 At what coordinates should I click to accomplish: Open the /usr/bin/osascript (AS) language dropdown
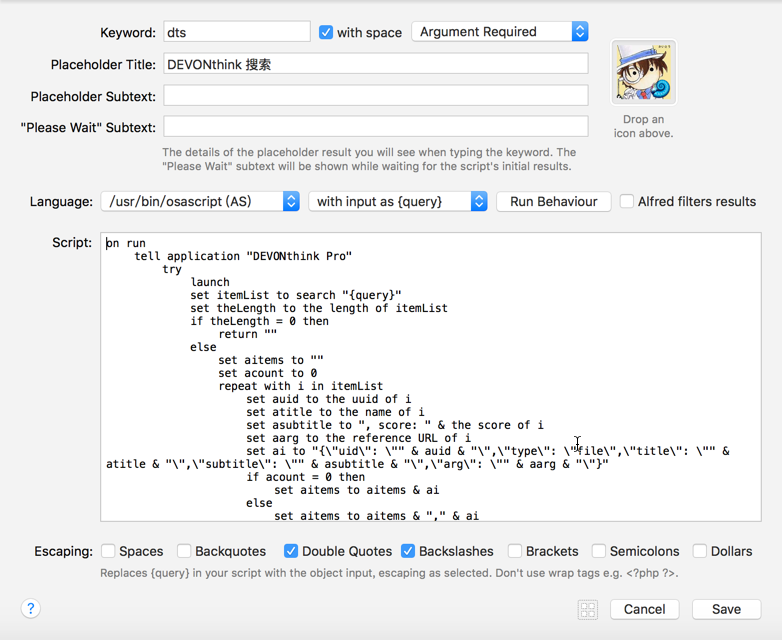(x=200, y=202)
